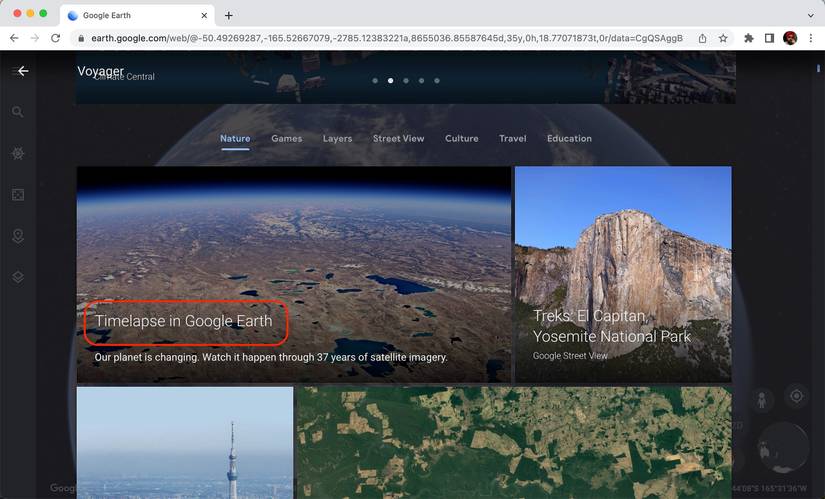Open Timelapse in Google Earth story
The width and height of the screenshot is (825, 499).
pos(294,274)
